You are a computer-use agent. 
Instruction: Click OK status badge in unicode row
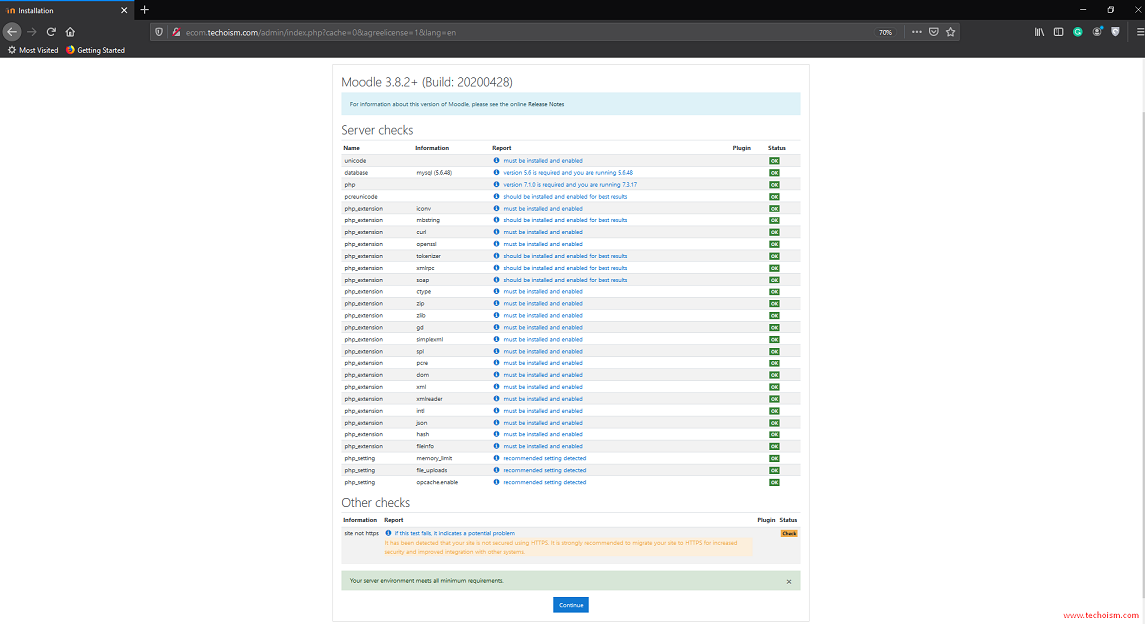point(774,161)
